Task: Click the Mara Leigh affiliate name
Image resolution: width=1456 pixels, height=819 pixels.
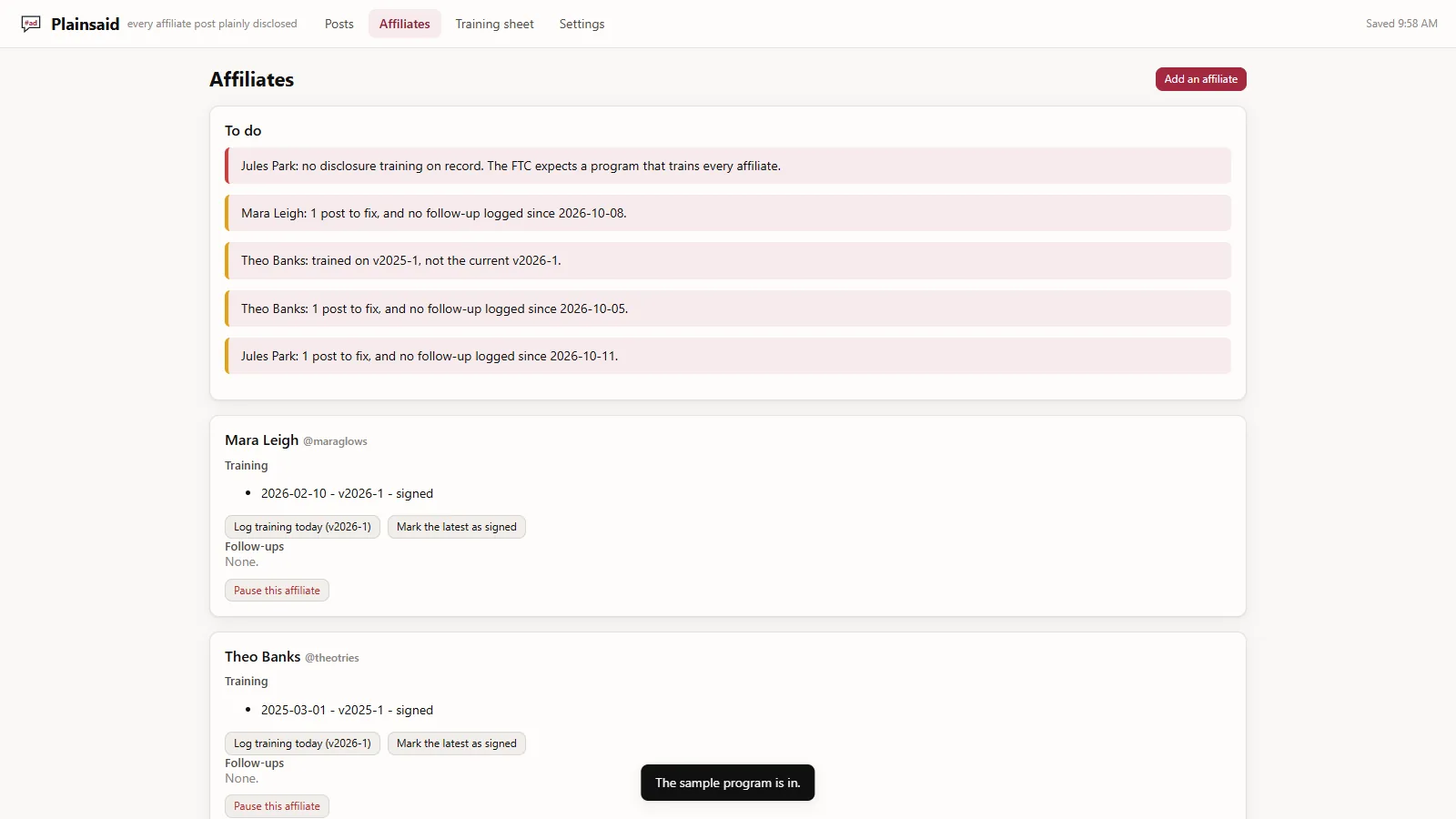Action: click(x=262, y=440)
